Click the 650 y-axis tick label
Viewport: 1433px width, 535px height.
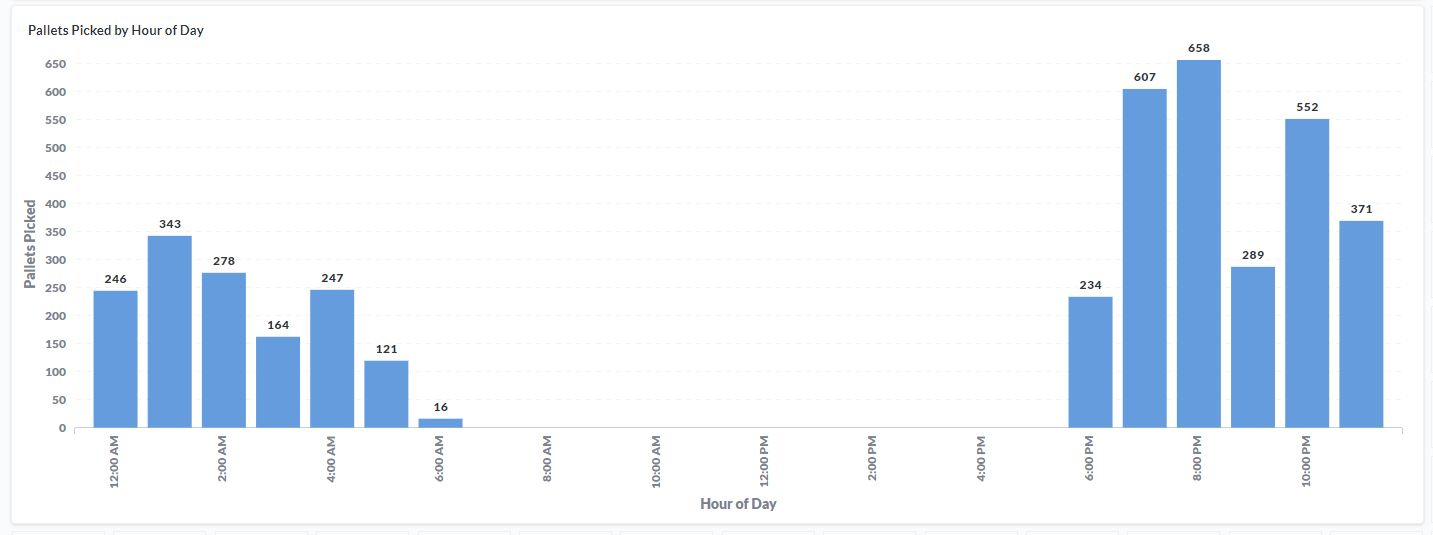click(x=55, y=64)
